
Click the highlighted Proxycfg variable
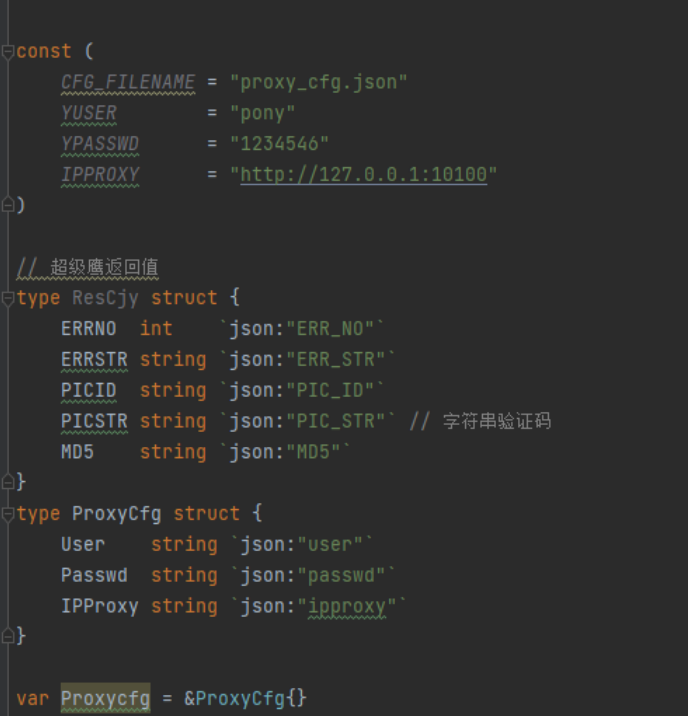pos(106,698)
